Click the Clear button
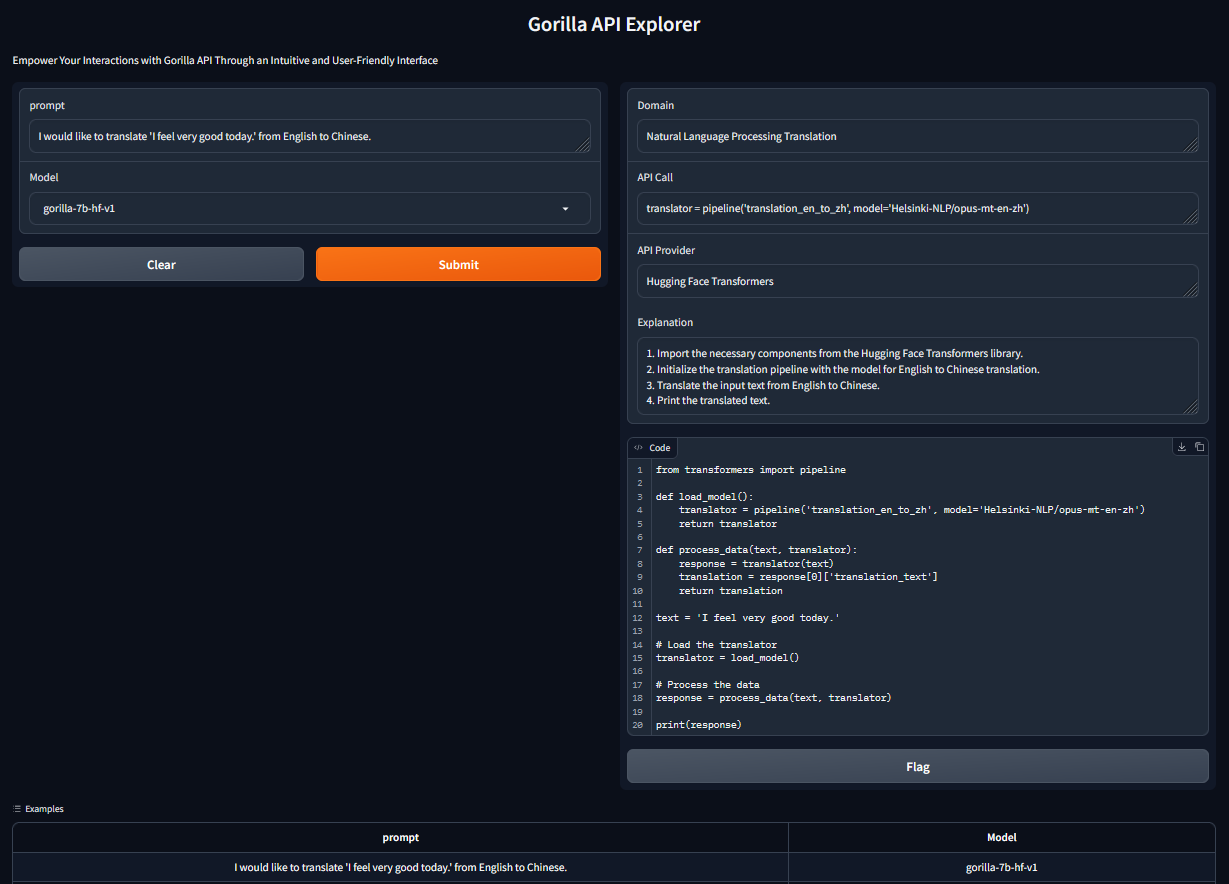The width and height of the screenshot is (1229, 884). (x=161, y=263)
